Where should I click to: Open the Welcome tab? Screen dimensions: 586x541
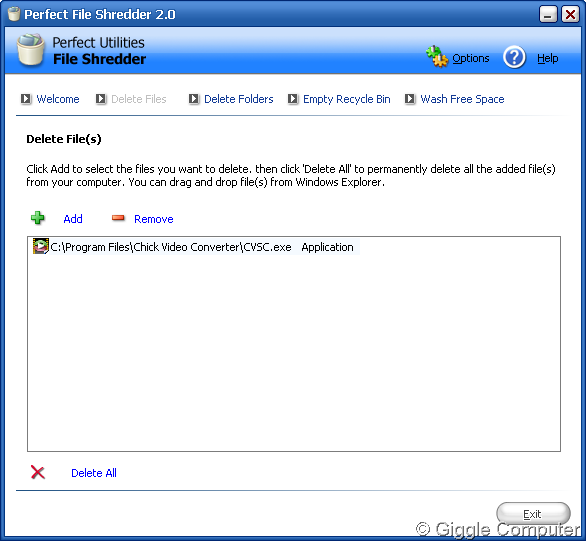58,99
